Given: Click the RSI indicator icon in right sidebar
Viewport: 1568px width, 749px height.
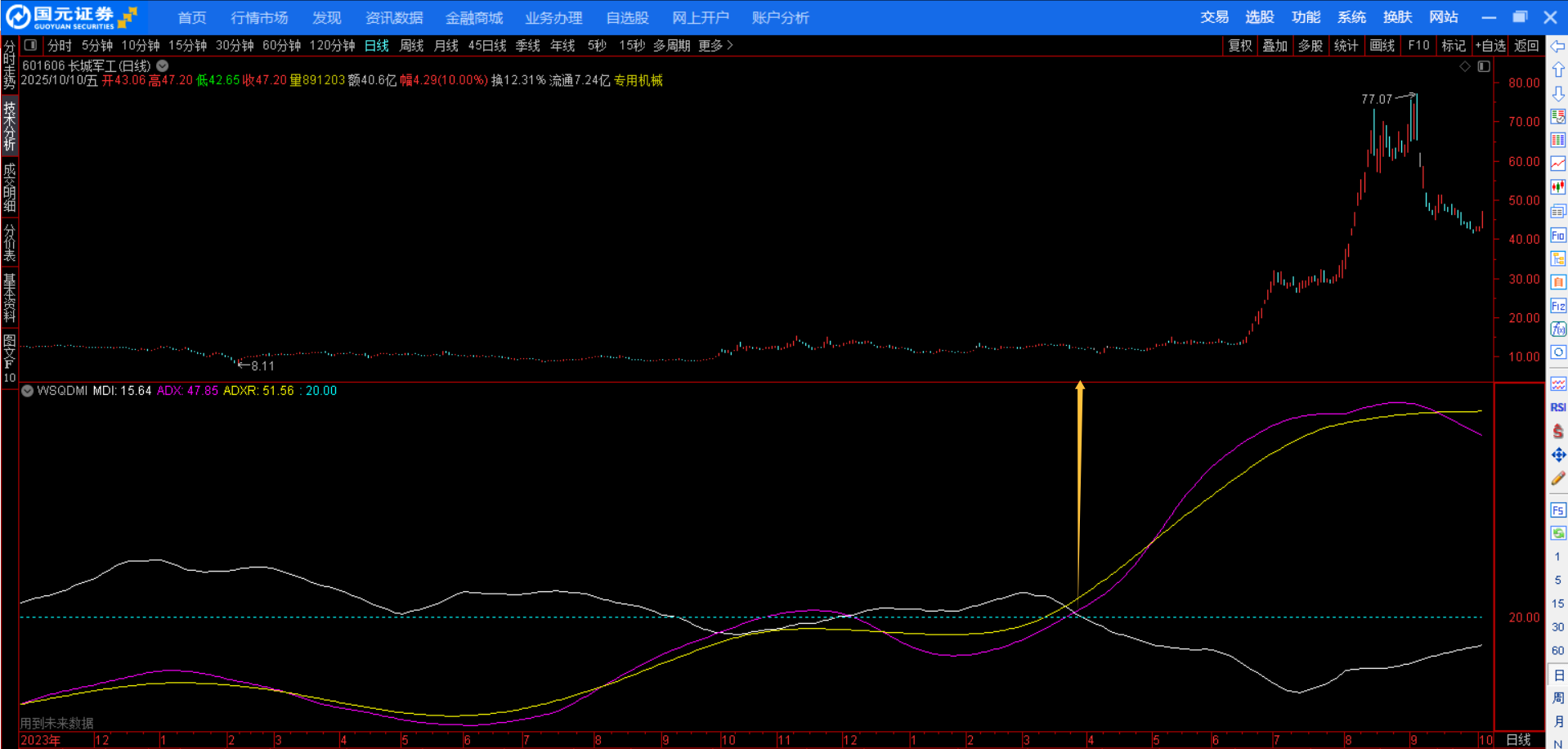Looking at the screenshot, I should (1558, 407).
